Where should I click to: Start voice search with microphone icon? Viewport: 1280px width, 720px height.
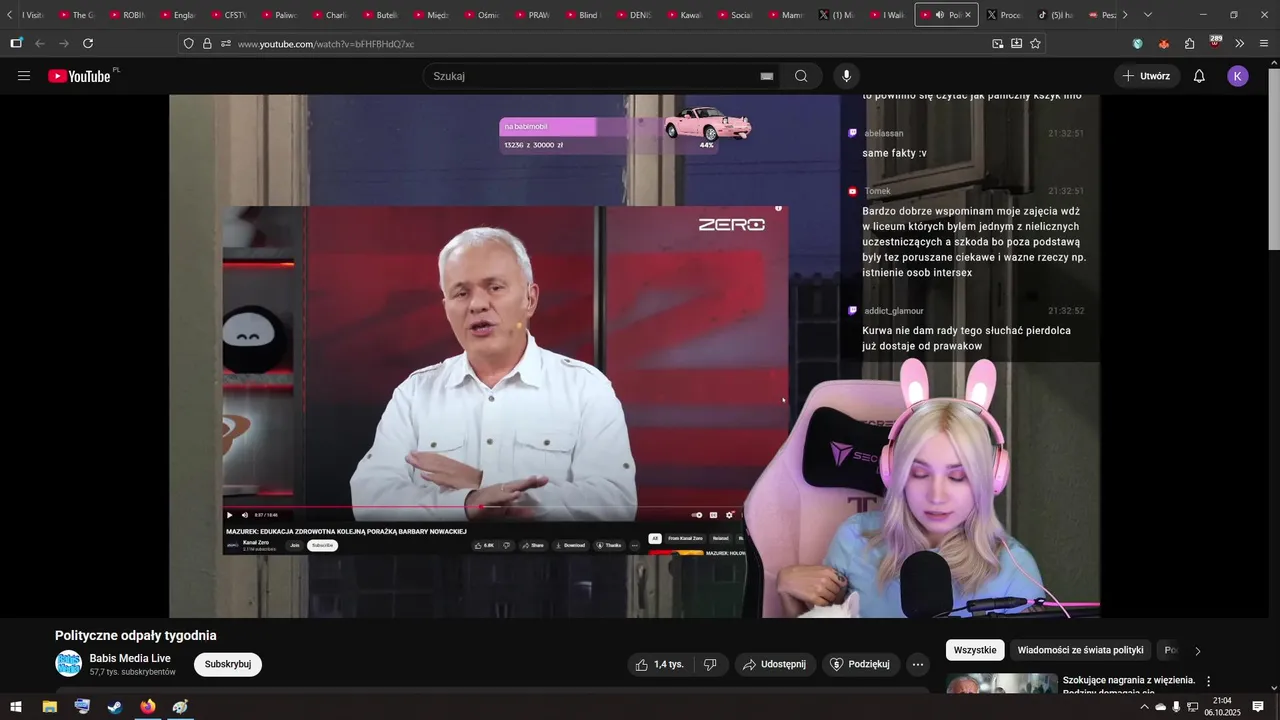pyautogui.click(x=846, y=76)
